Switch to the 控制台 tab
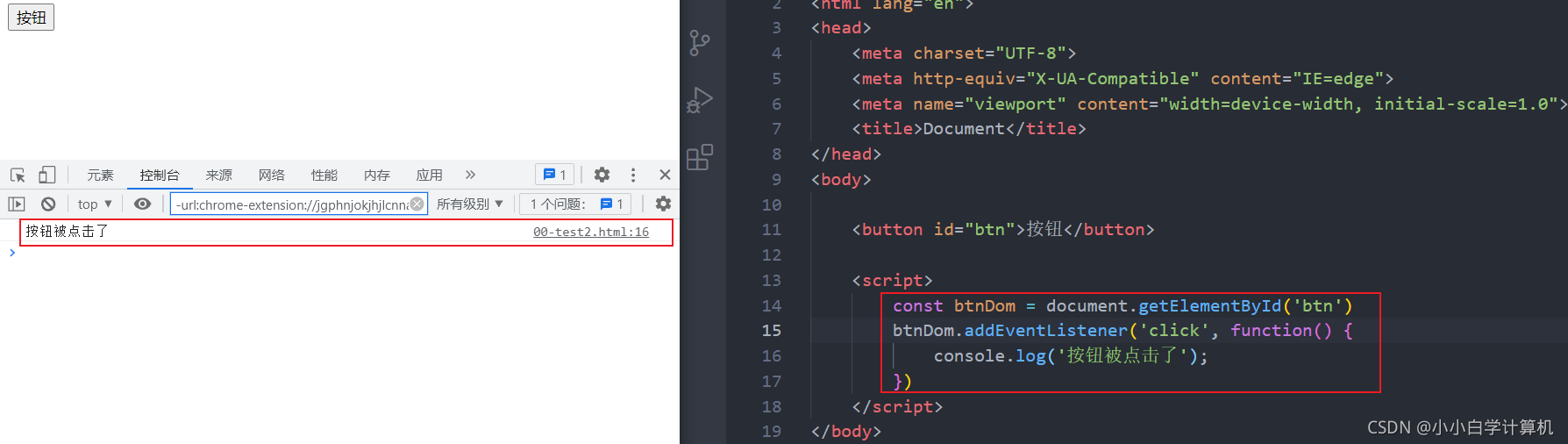1568x444 pixels. pos(160,175)
